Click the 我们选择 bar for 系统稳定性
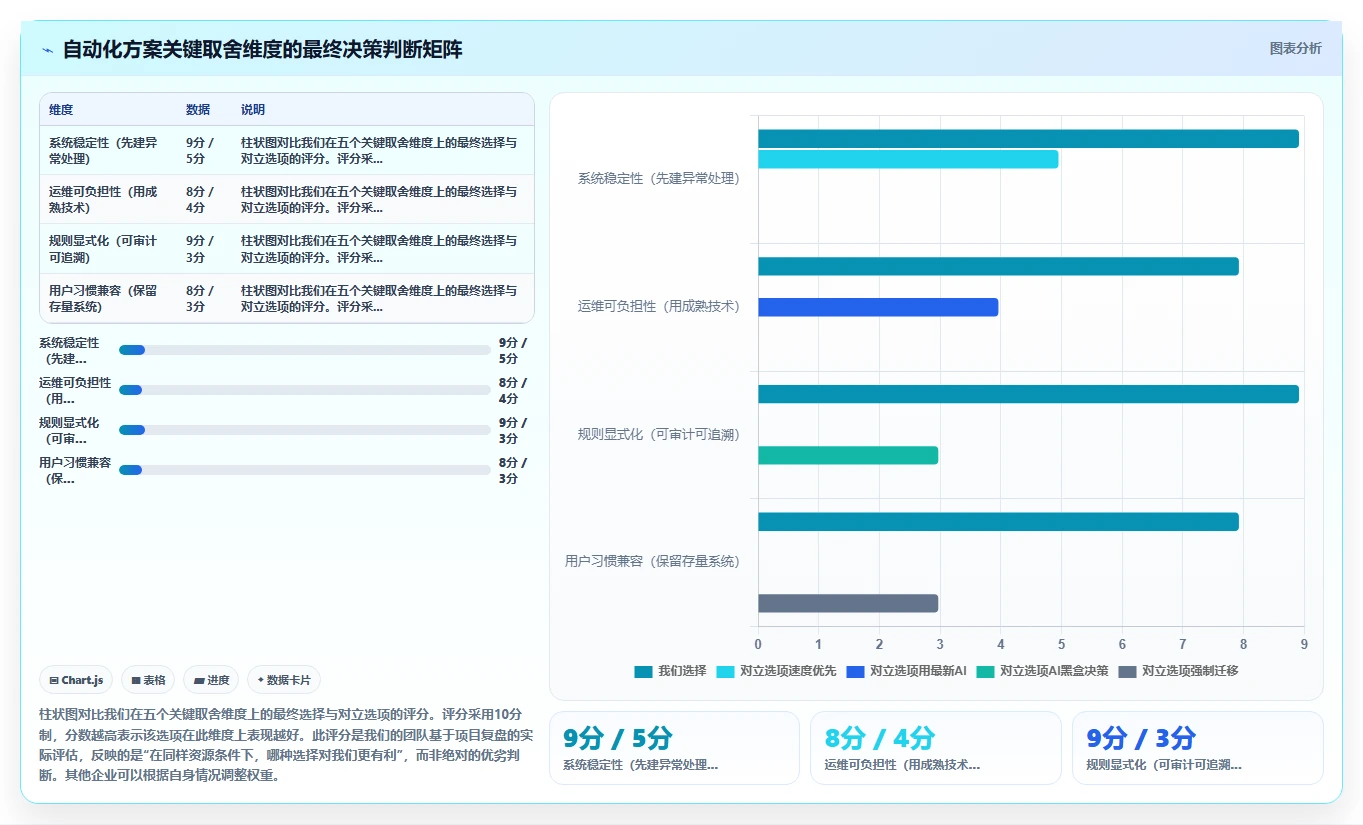 (x=1028, y=139)
